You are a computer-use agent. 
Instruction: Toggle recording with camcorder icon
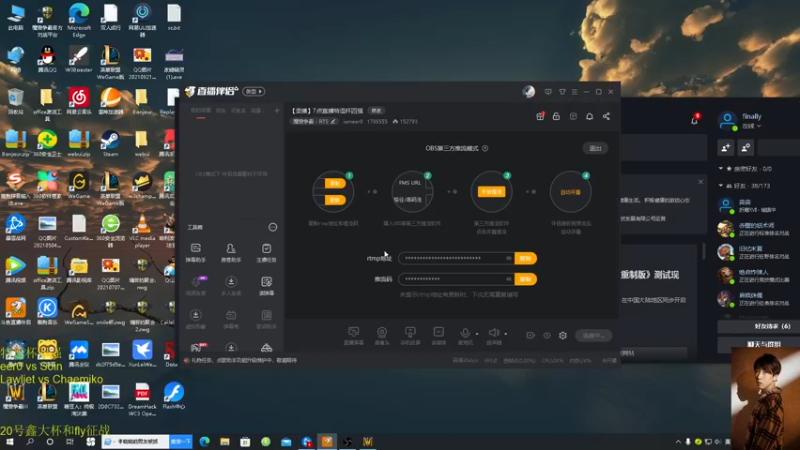pyautogui.click(x=531, y=335)
